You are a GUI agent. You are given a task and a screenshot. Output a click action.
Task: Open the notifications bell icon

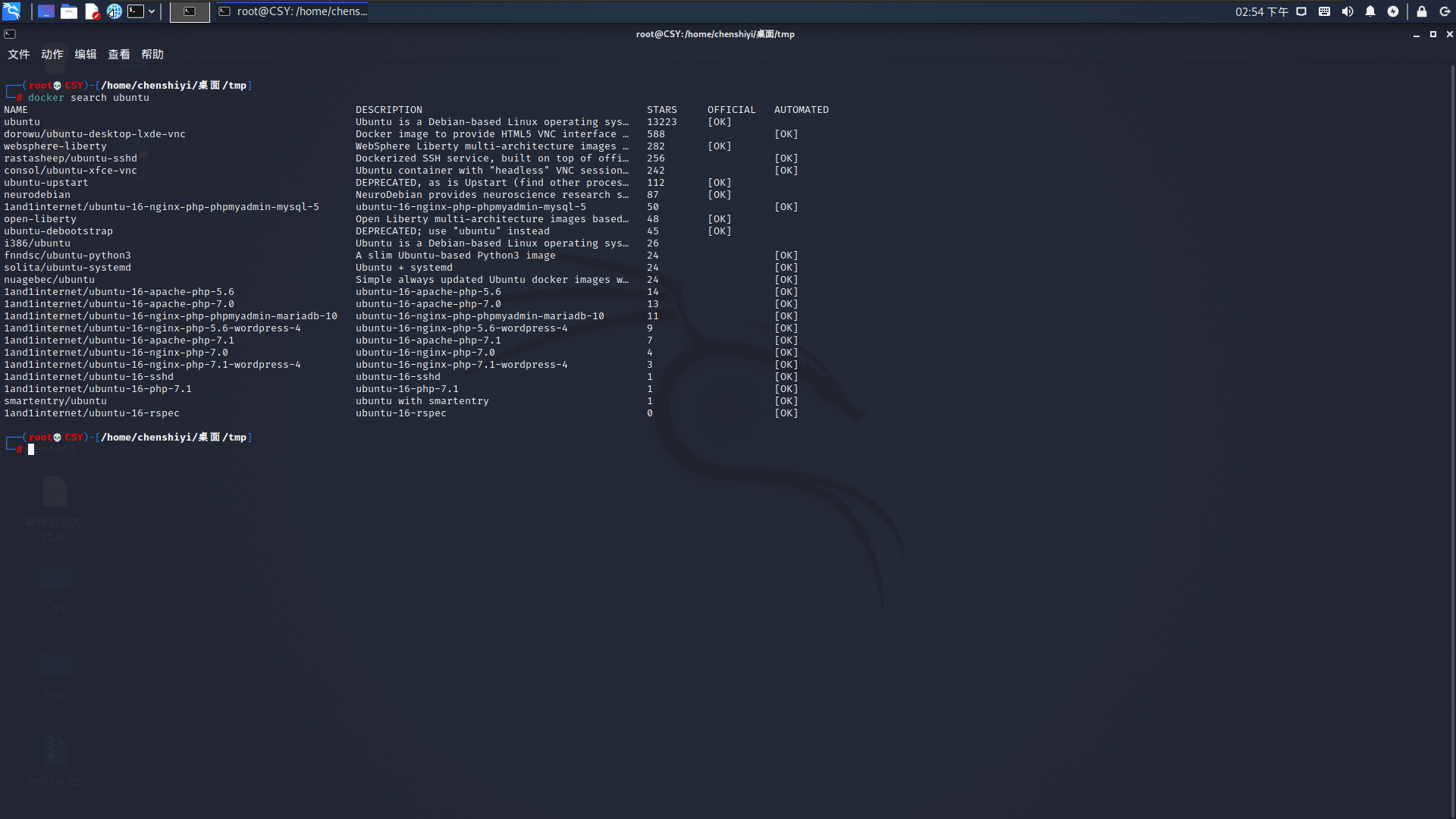pos(1370,11)
